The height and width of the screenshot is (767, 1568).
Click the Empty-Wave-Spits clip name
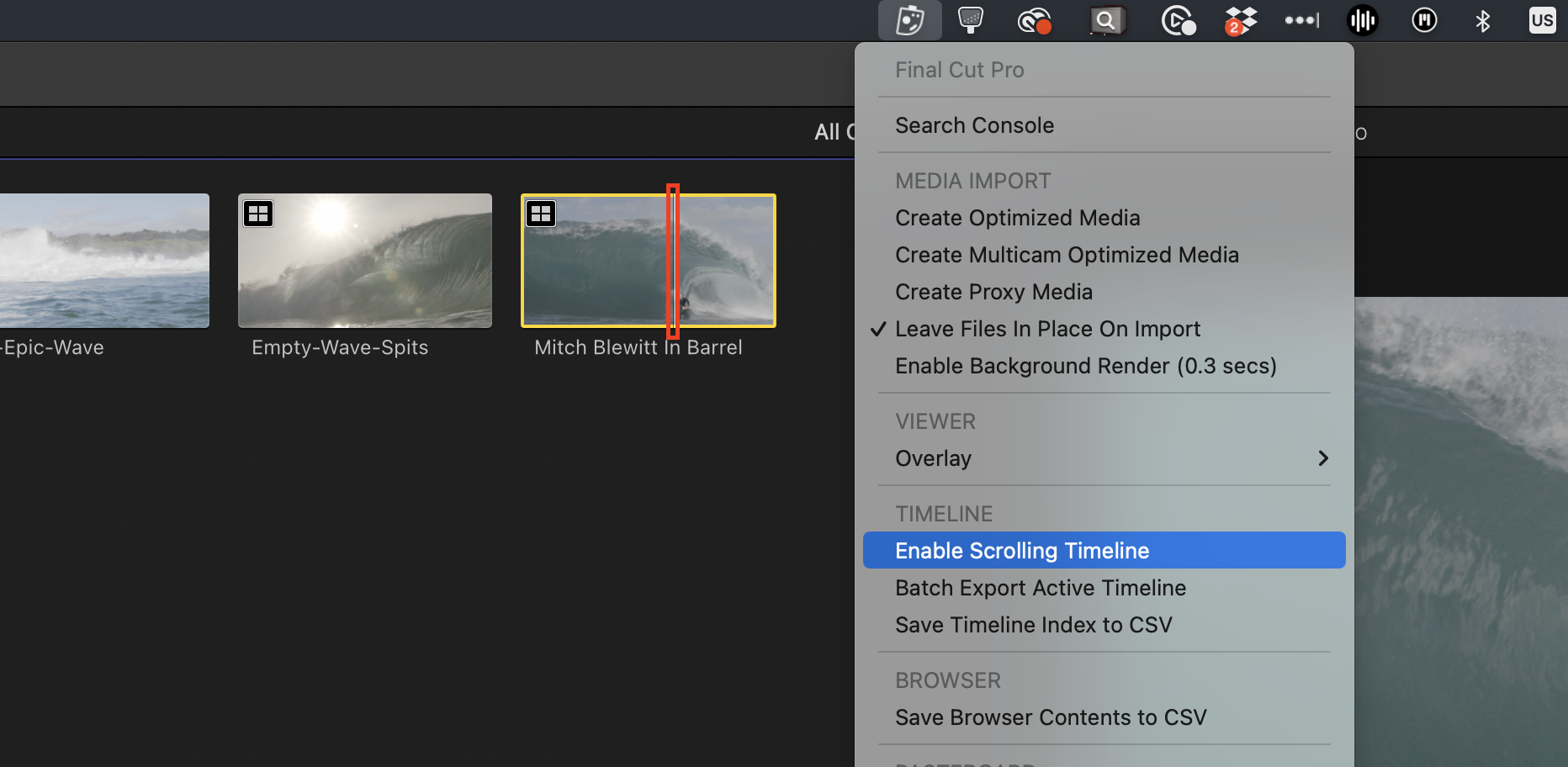tap(340, 347)
